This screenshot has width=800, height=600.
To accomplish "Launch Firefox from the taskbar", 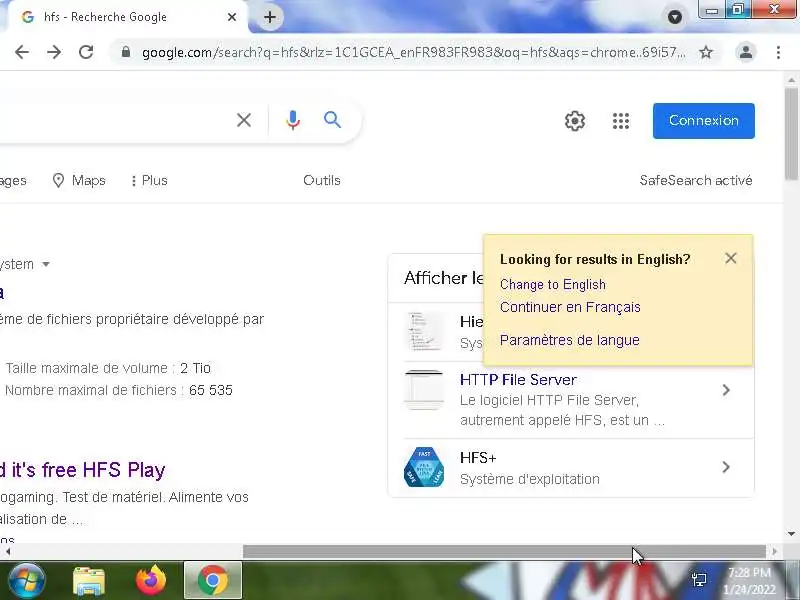I will coord(151,581).
